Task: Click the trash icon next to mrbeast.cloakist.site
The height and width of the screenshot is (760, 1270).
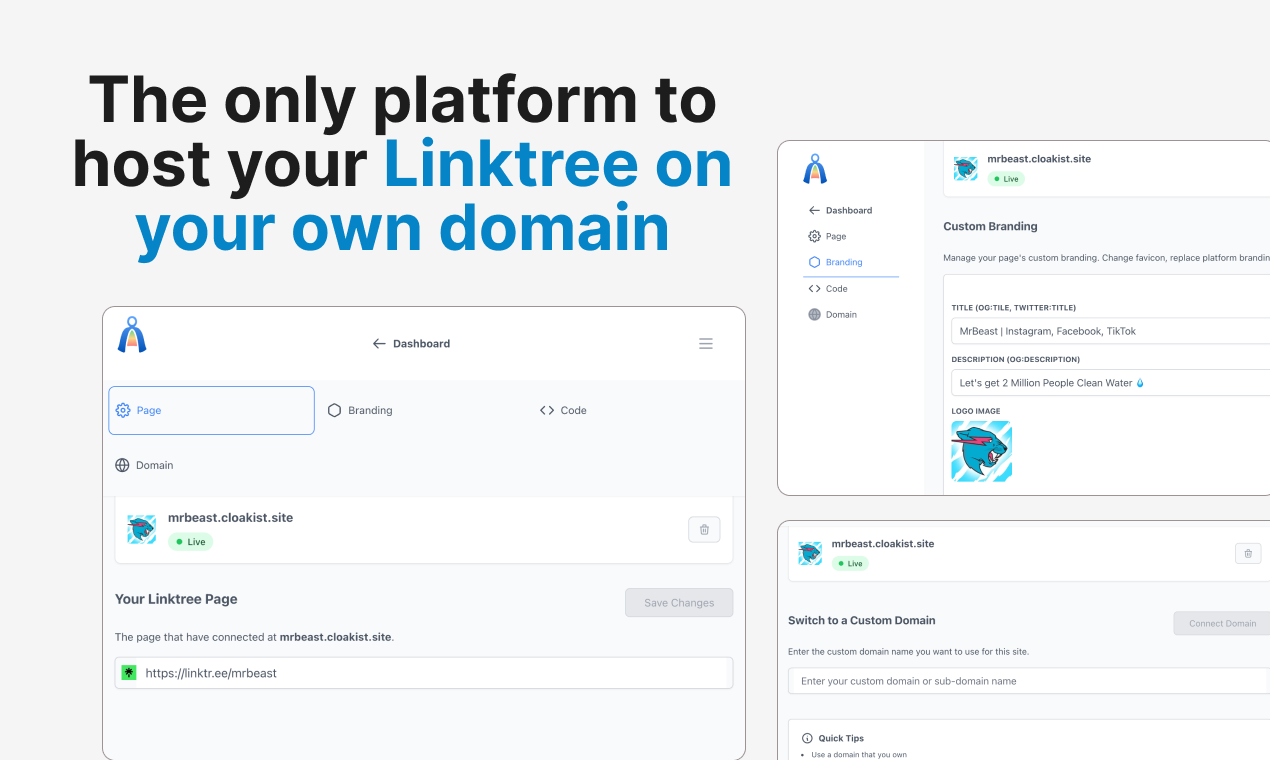Action: tap(704, 529)
